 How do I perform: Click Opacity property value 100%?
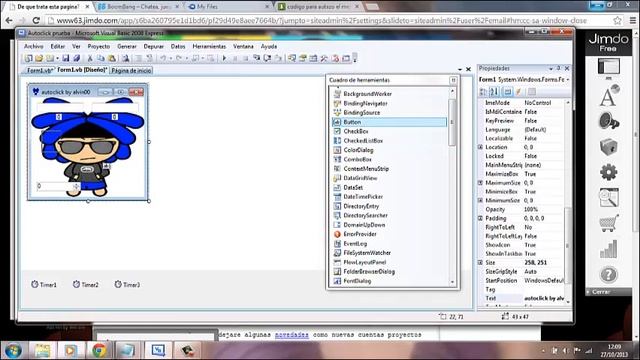click(x=544, y=209)
